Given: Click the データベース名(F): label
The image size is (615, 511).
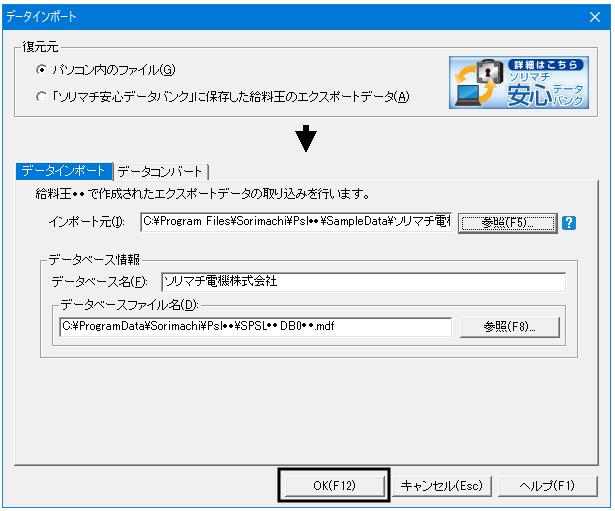Looking at the screenshot, I should coord(99,282).
